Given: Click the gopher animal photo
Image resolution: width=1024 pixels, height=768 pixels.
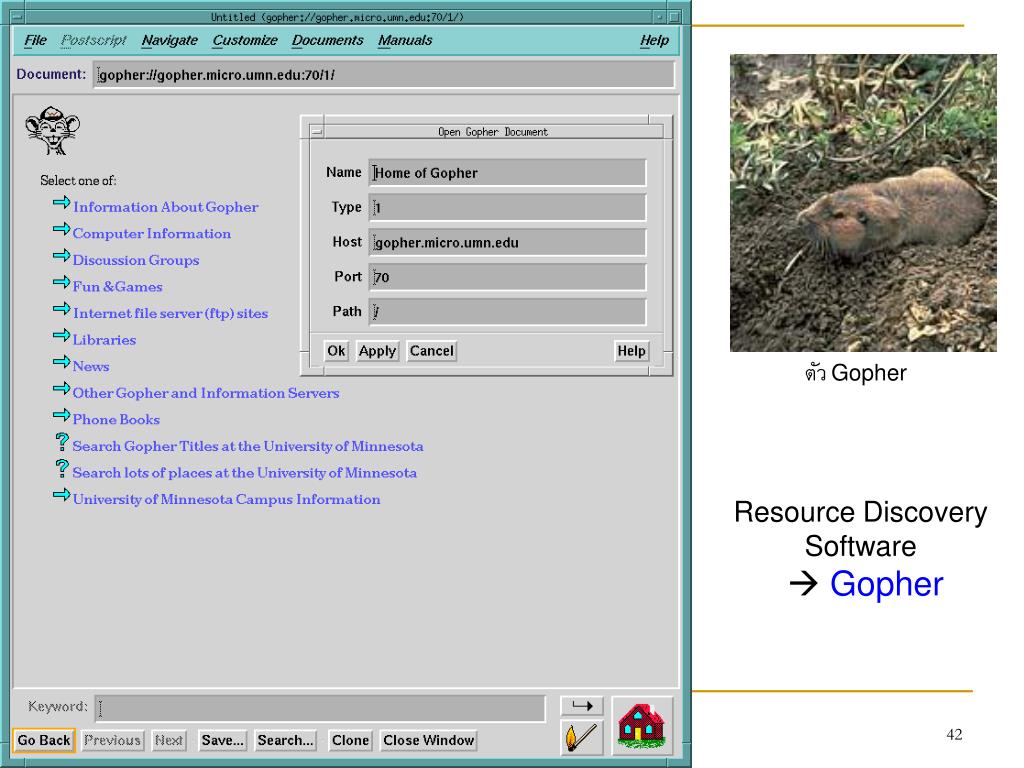Looking at the screenshot, I should [x=863, y=203].
